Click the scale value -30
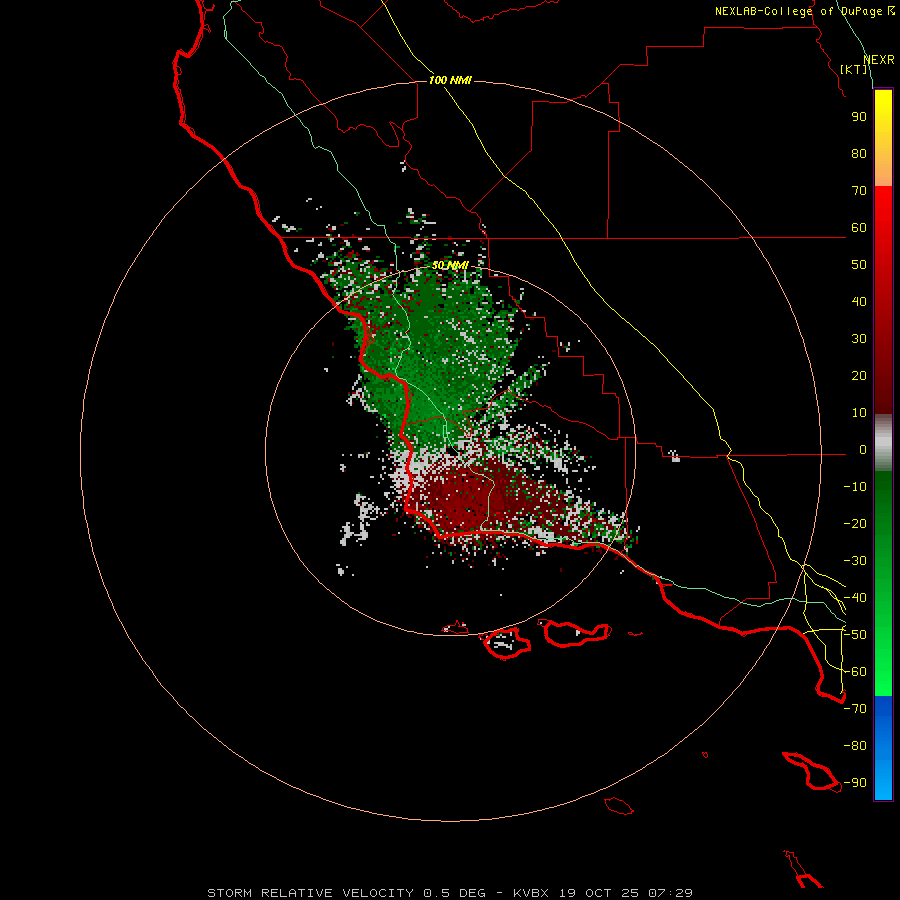The height and width of the screenshot is (900, 900). coord(855,561)
